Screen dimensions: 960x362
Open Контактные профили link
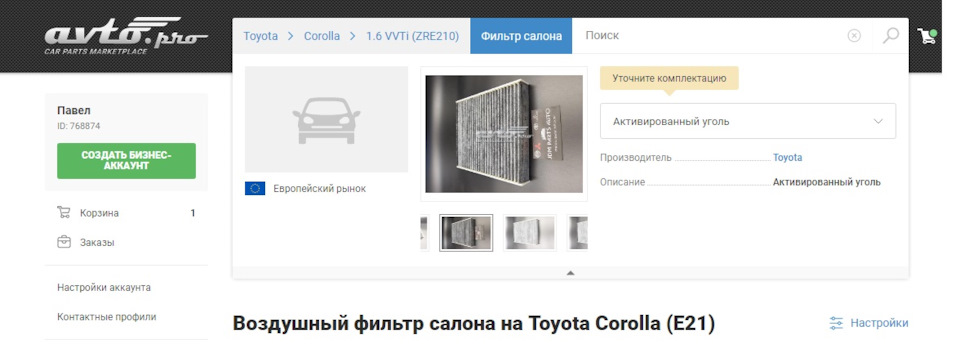[107, 317]
